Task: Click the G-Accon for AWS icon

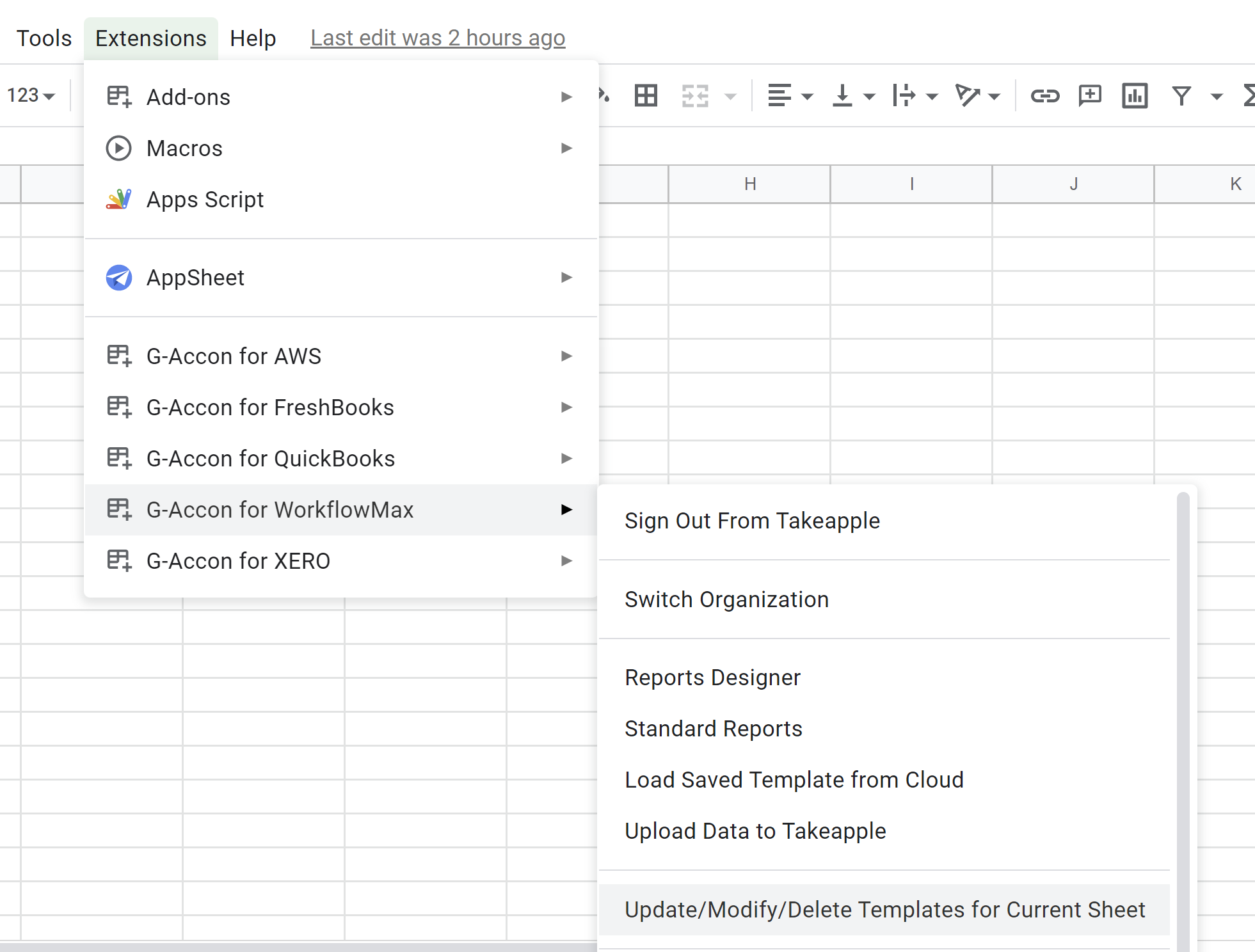Action: point(119,356)
